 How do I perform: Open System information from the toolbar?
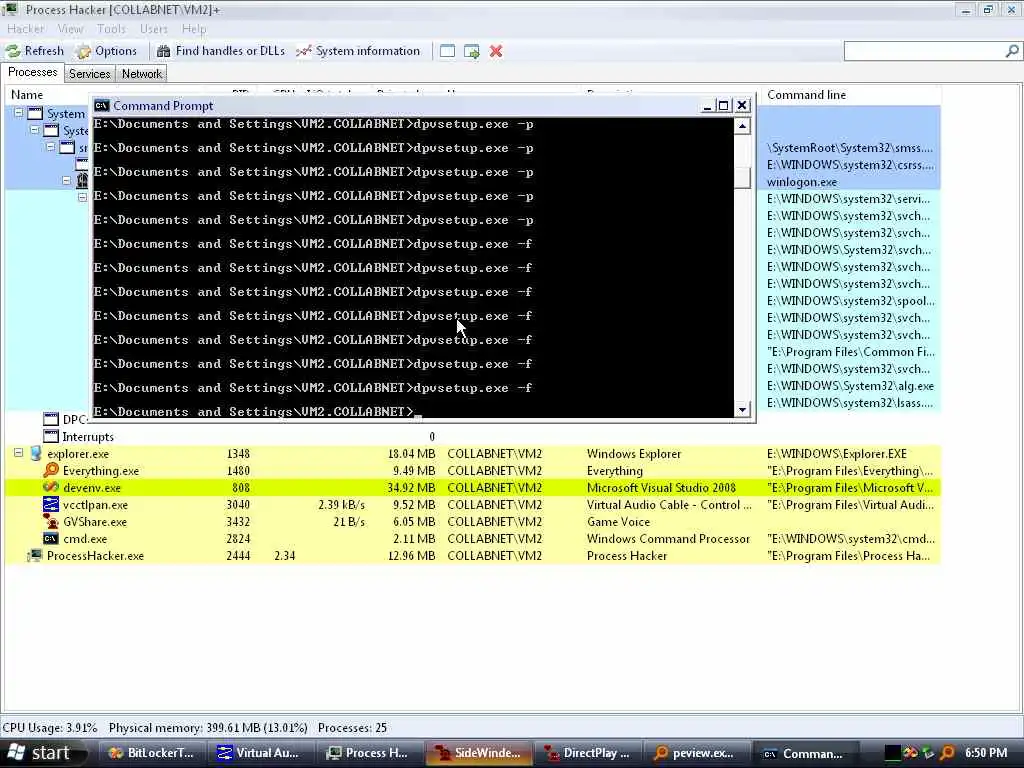(358, 51)
